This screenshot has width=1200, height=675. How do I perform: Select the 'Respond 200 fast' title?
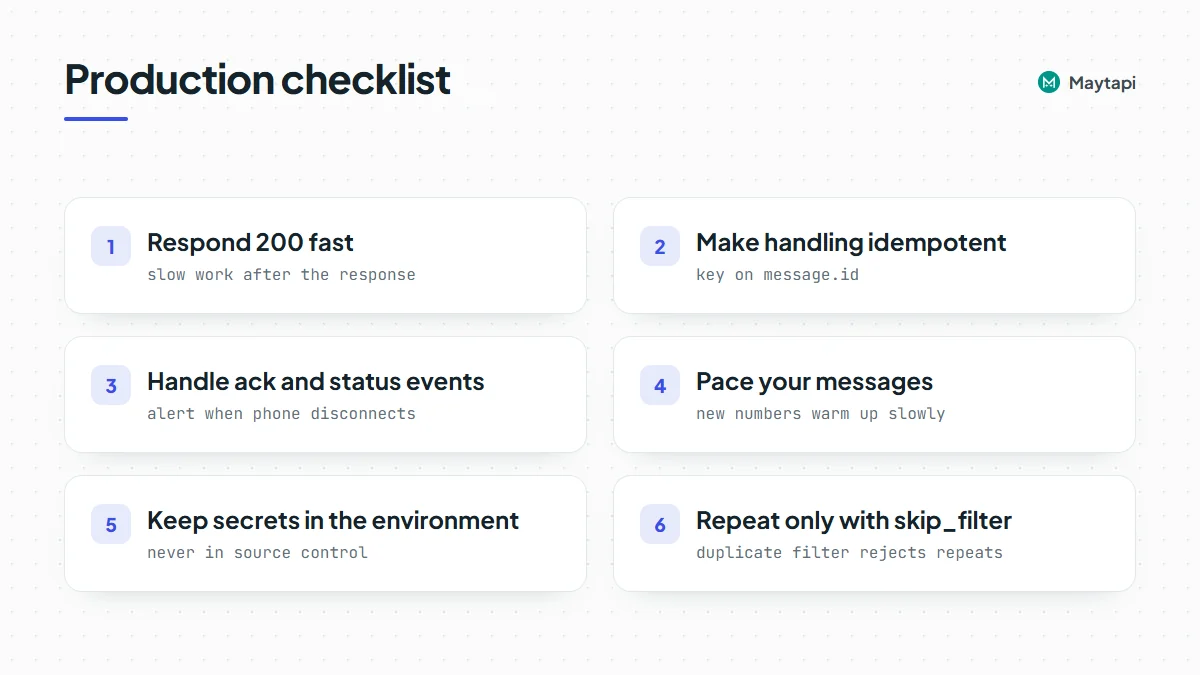[250, 242]
